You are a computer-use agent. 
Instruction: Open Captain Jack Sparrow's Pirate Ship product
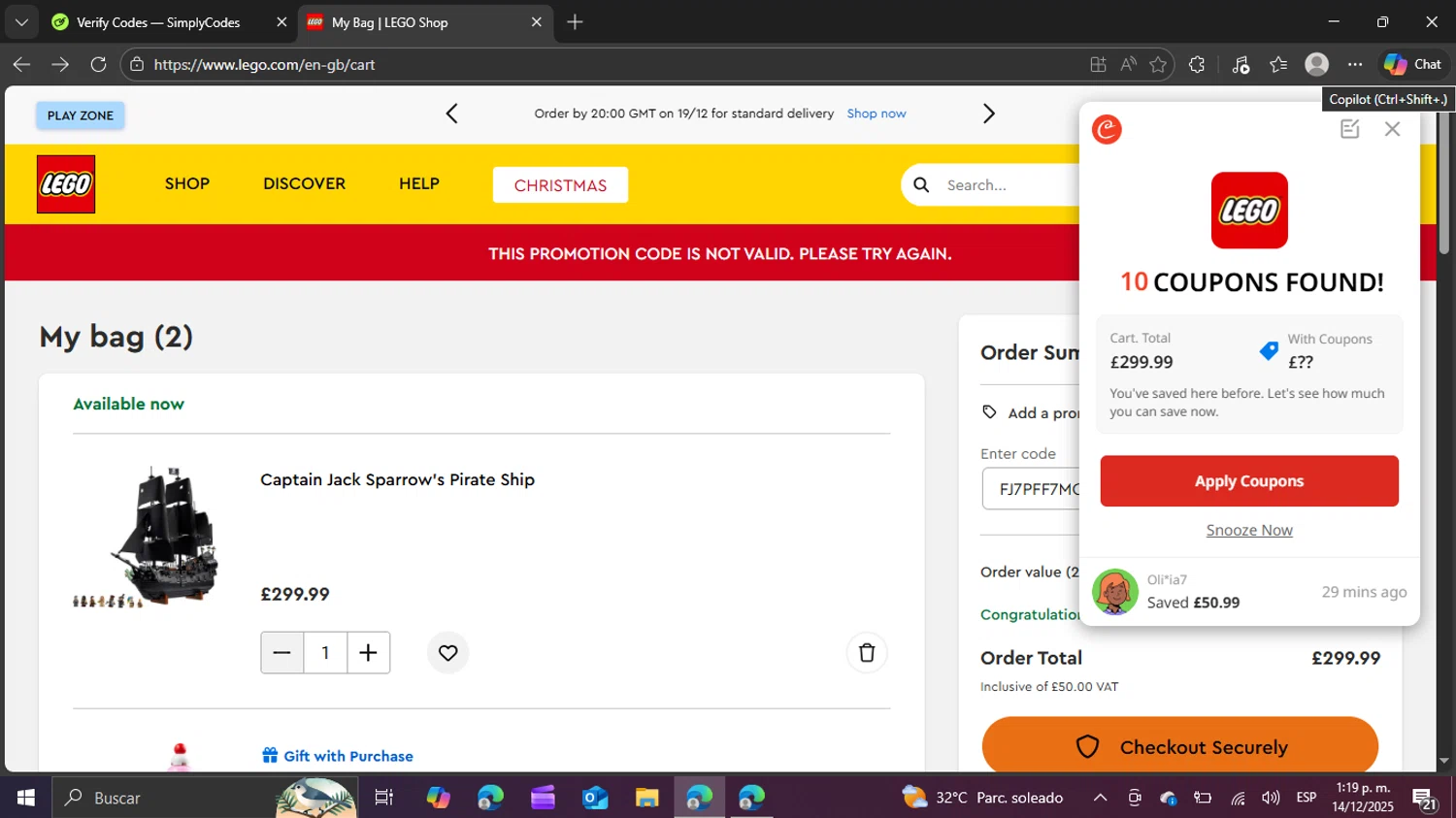click(x=397, y=479)
